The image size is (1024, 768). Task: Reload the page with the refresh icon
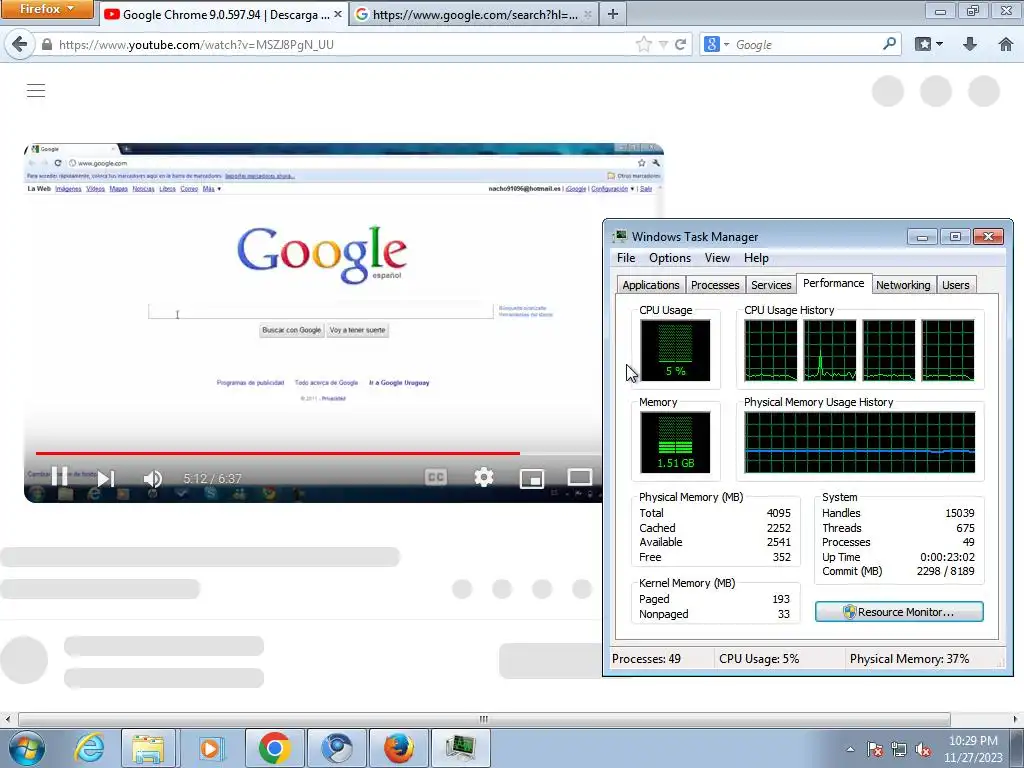(680, 44)
